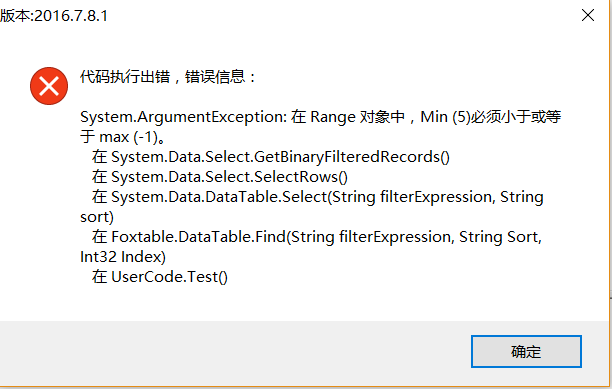Select the Foxtable.DataTable.Find stack line
Viewport: 612px width, 389px height.
click(x=317, y=237)
